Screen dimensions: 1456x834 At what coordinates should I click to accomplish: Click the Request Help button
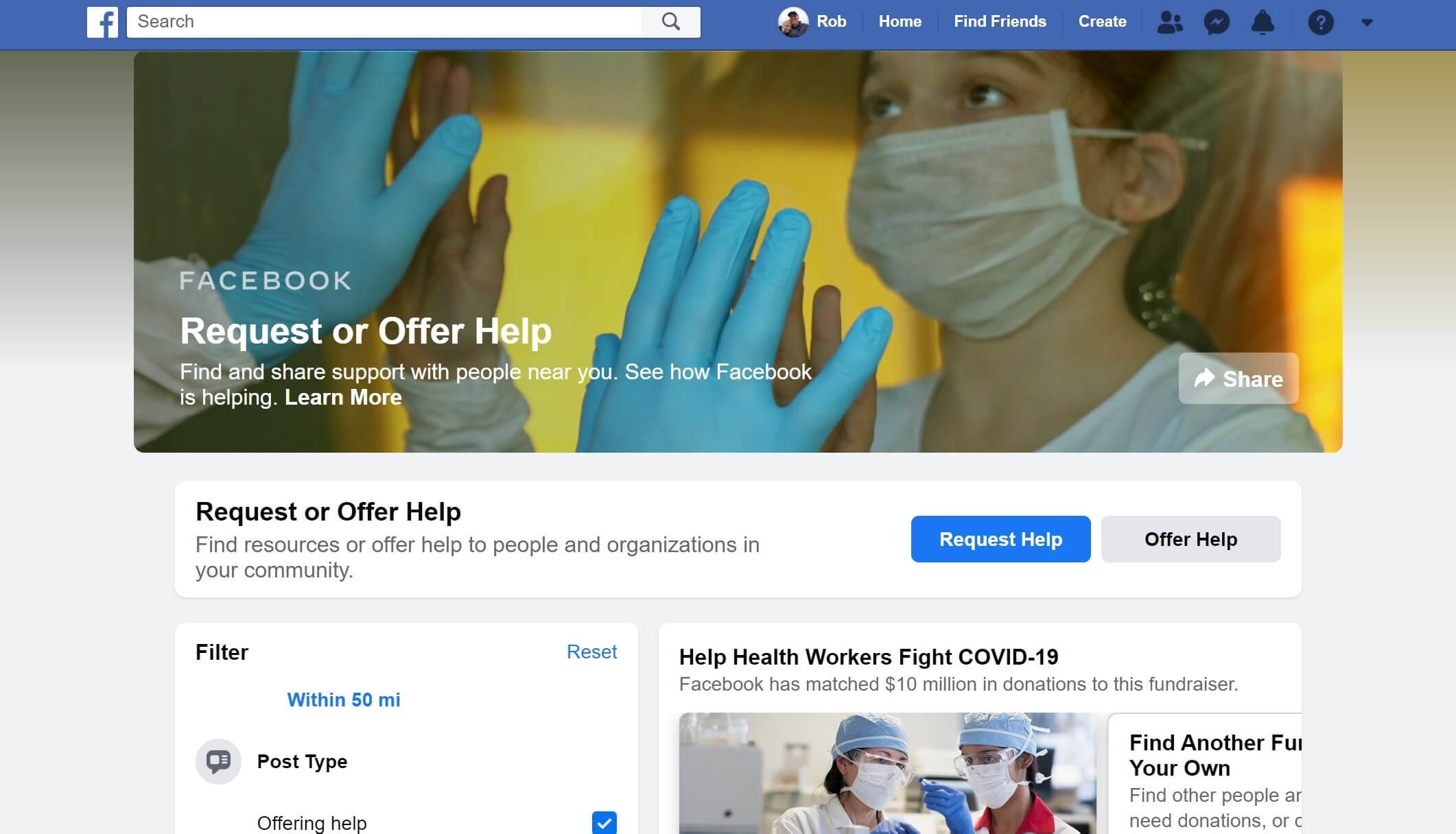coord(1001,539)
